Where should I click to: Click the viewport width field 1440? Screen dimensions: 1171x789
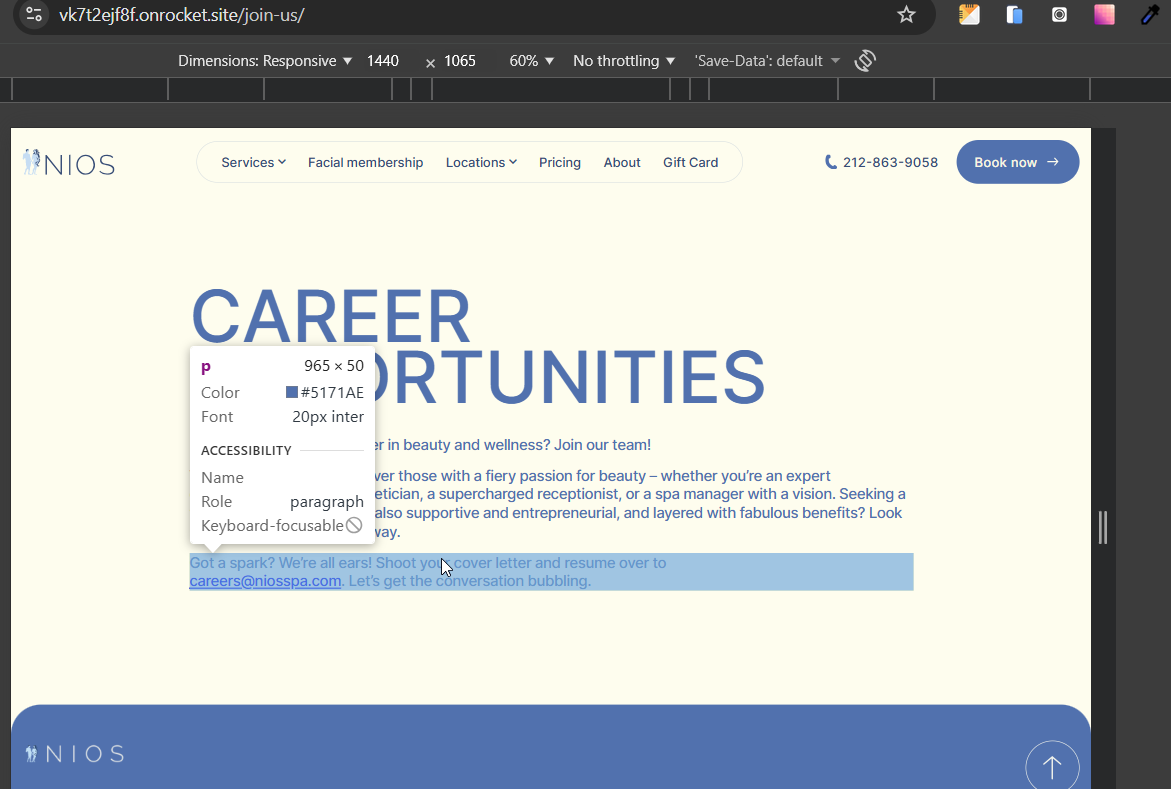383,61
